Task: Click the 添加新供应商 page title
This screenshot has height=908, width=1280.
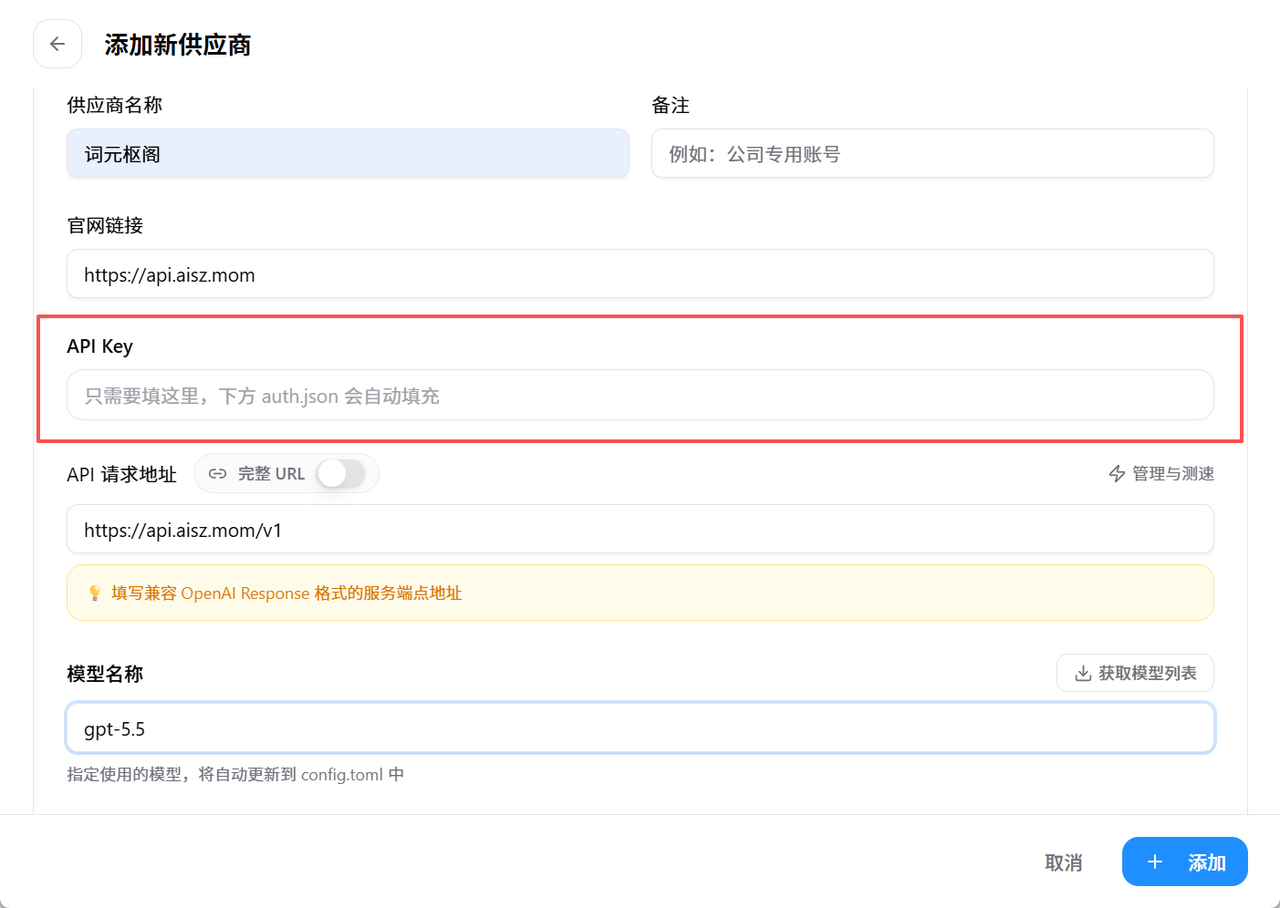Action: 178,45
